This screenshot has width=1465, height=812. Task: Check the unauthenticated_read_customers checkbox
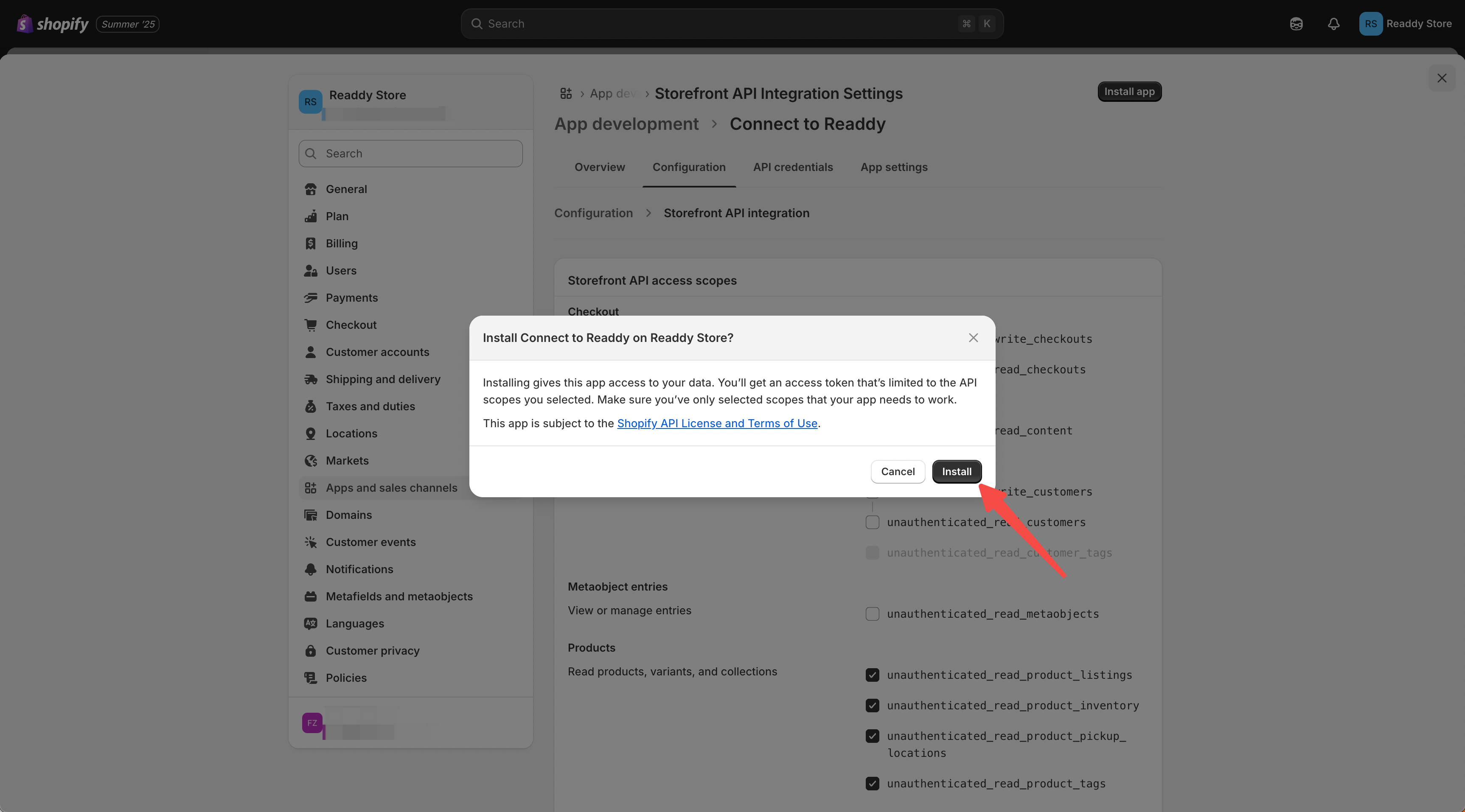pyautogui.click(x=872, y=522)
